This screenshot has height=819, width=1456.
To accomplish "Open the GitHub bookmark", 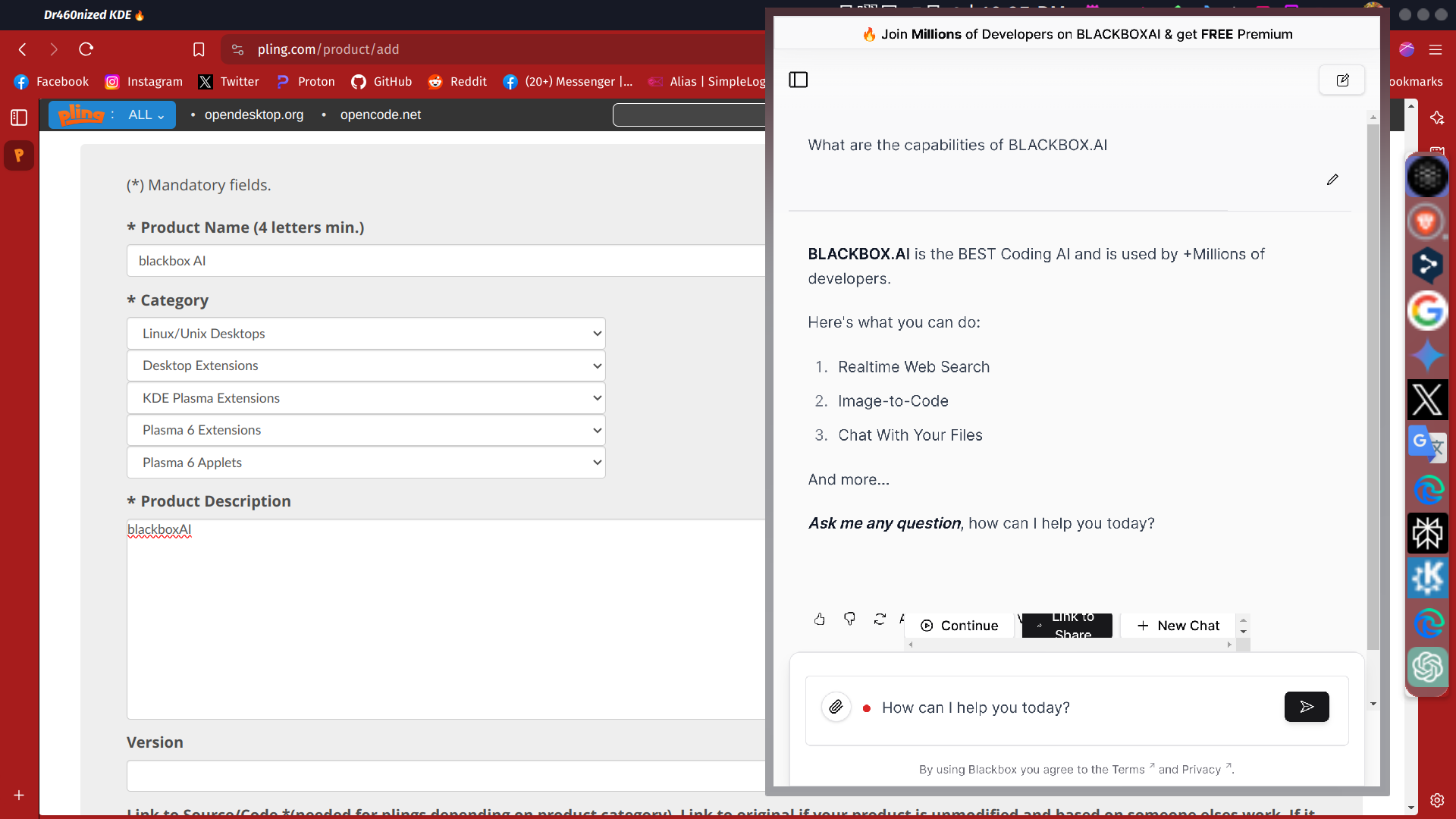I will 381,81.
